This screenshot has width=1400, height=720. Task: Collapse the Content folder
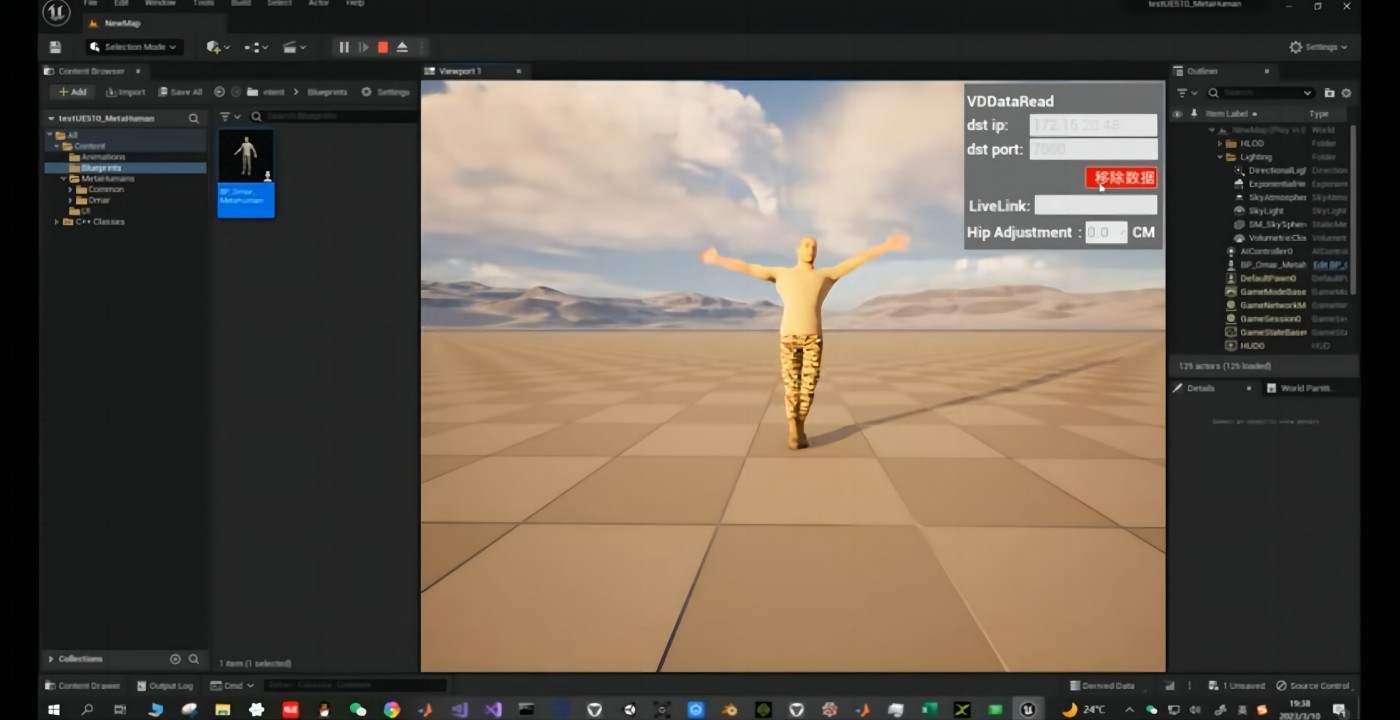pos(57,146)
